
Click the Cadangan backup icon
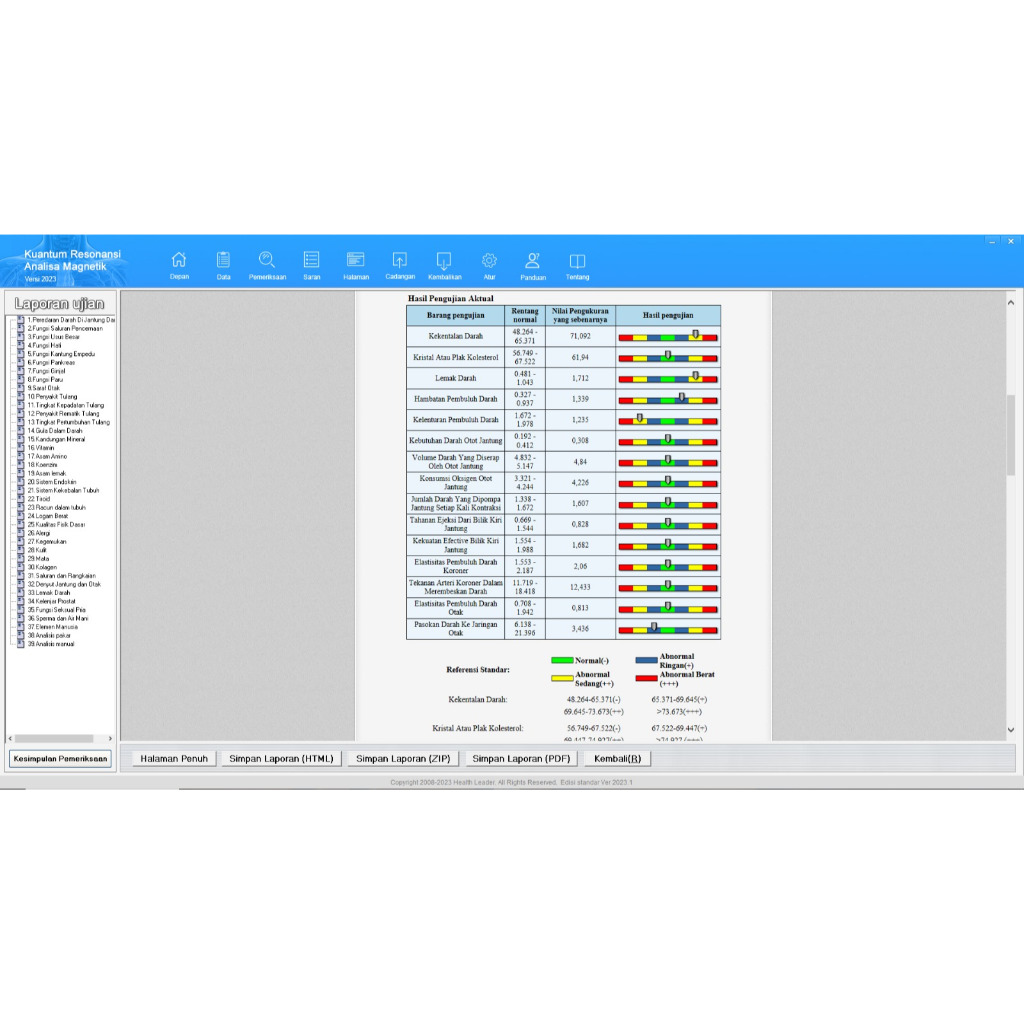pos(400,260)
